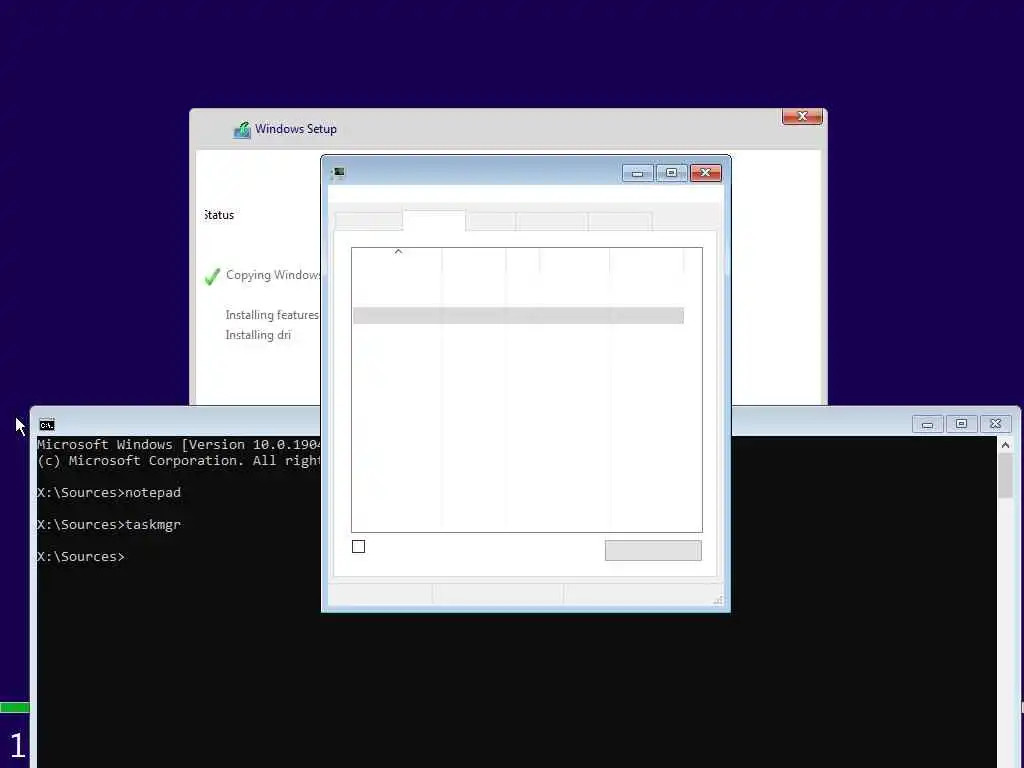Screen dimensions: 1024x768
Task: Click the Windows Setup title icon
Action: point(242,130)
